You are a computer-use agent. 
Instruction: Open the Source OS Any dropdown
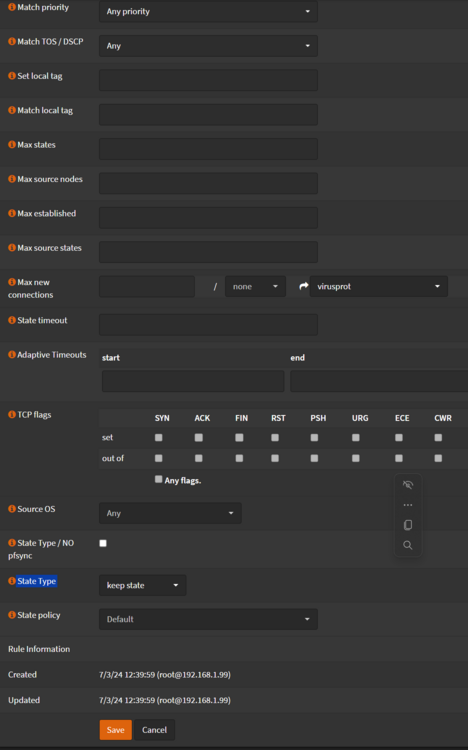pyautogui.click(x=170, y=513)
